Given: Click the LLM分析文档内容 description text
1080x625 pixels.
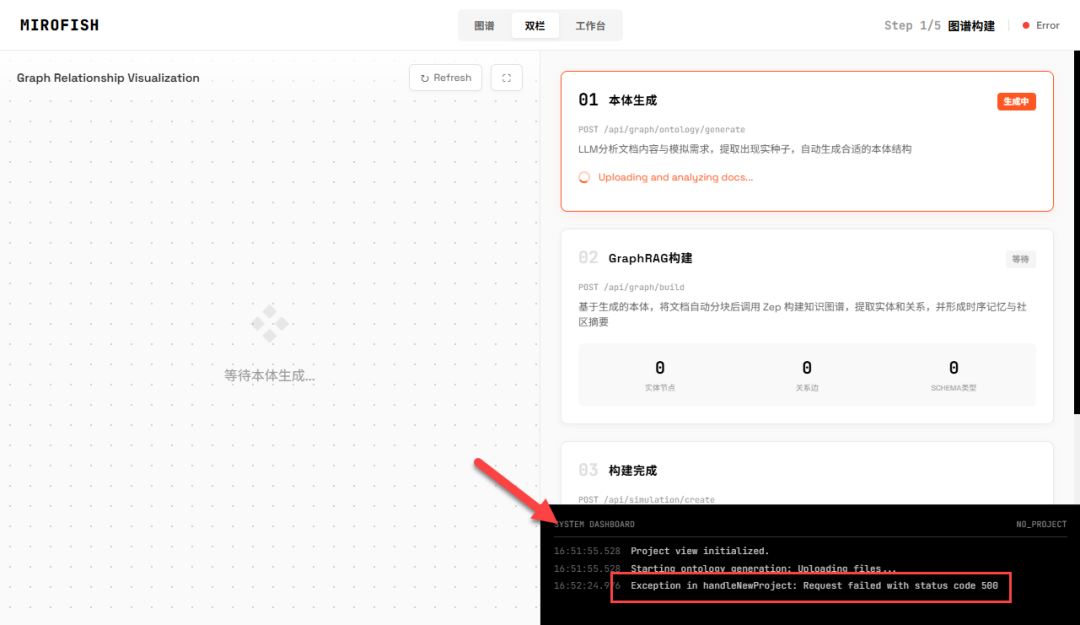Looking at the screenshot, I should (x=745, y=149).
